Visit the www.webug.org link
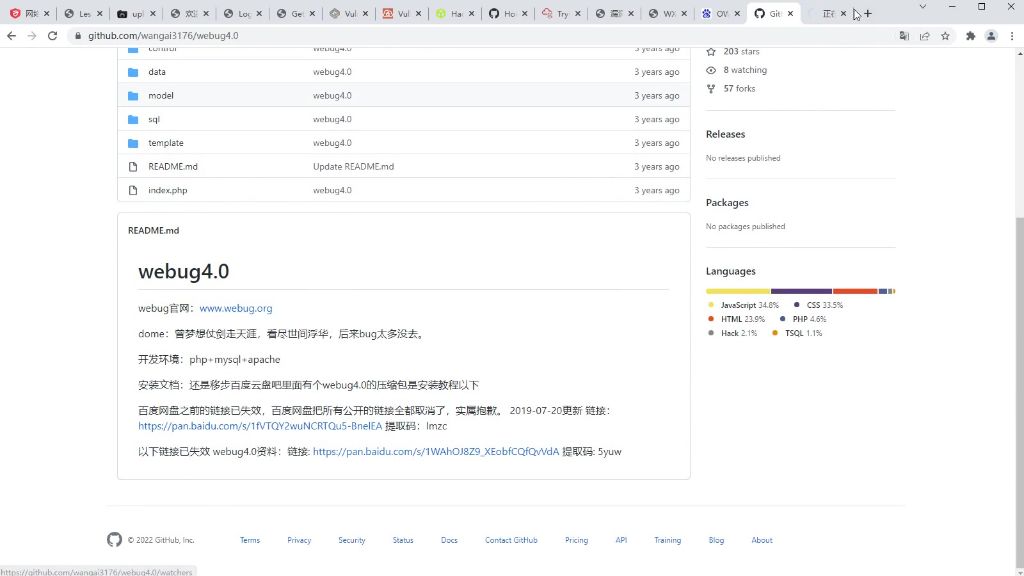Image resolution: width=1024 pixels, height=576 pixels. 236,308
